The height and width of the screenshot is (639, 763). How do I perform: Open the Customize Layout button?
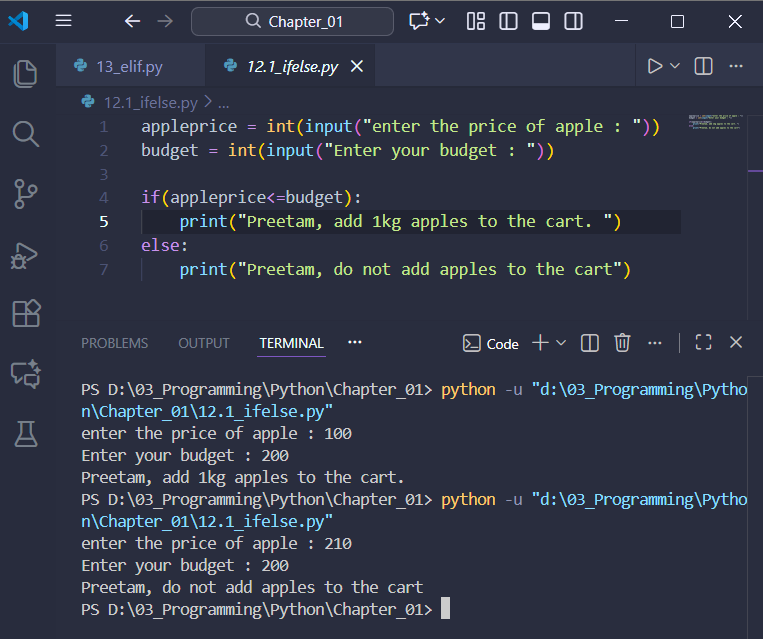(475, 21)
